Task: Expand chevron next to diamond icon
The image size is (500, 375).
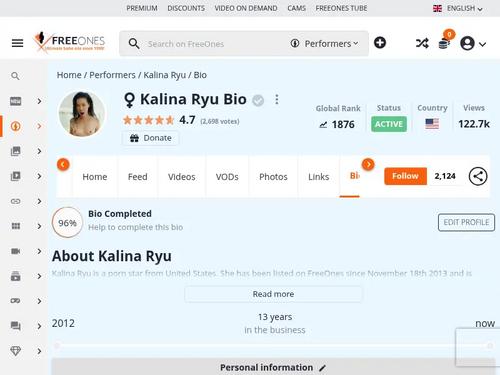Action: [x=39, y=351]
